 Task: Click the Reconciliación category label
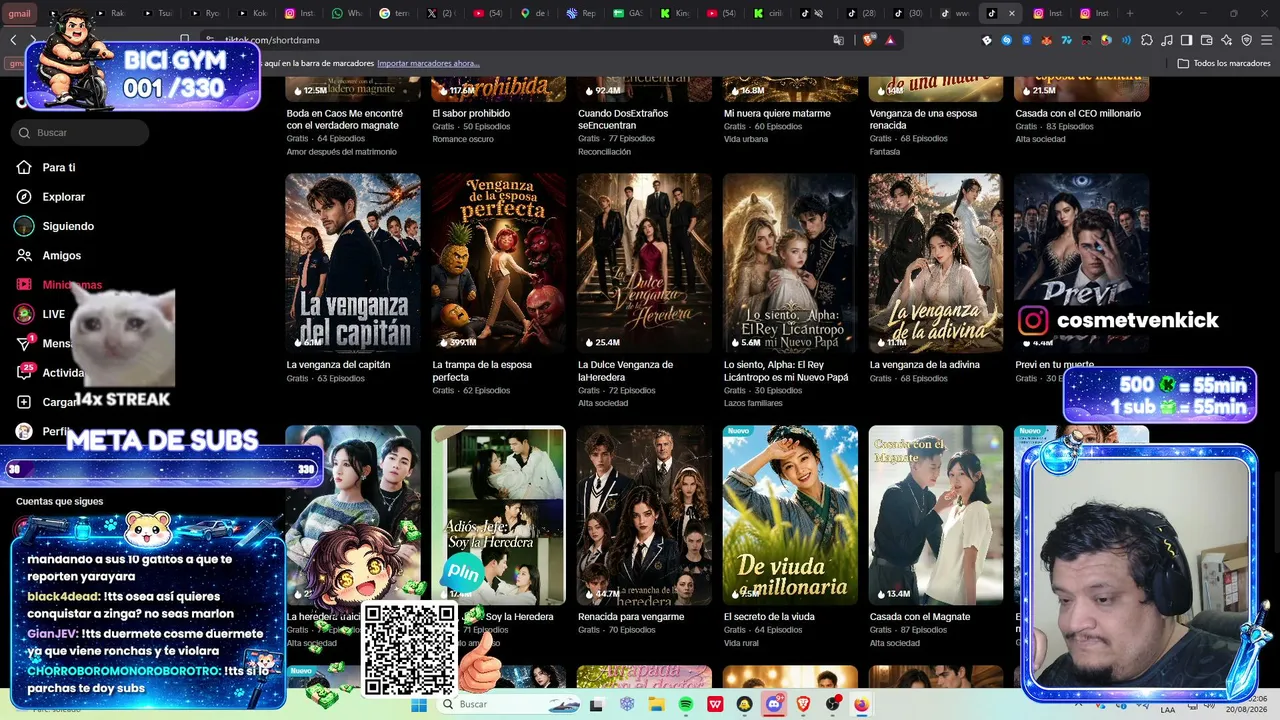tap(604, 152)
